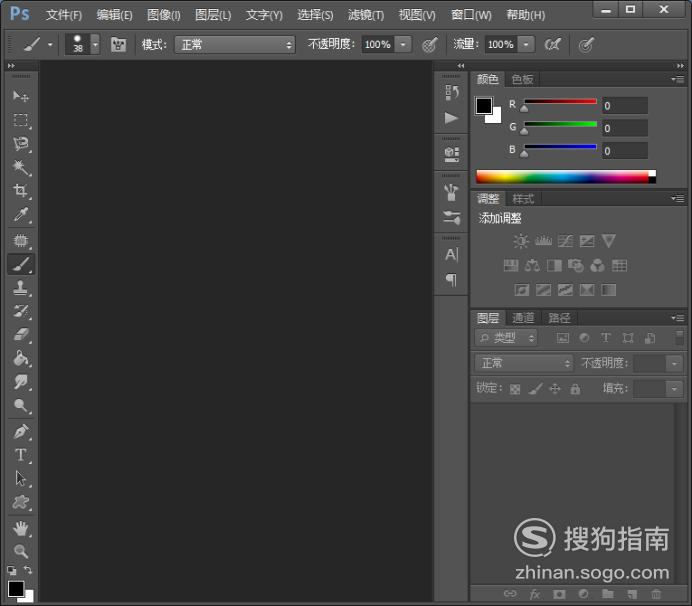Add a Curves adjustment
692x606 pixels.
(x=565, y=241)
